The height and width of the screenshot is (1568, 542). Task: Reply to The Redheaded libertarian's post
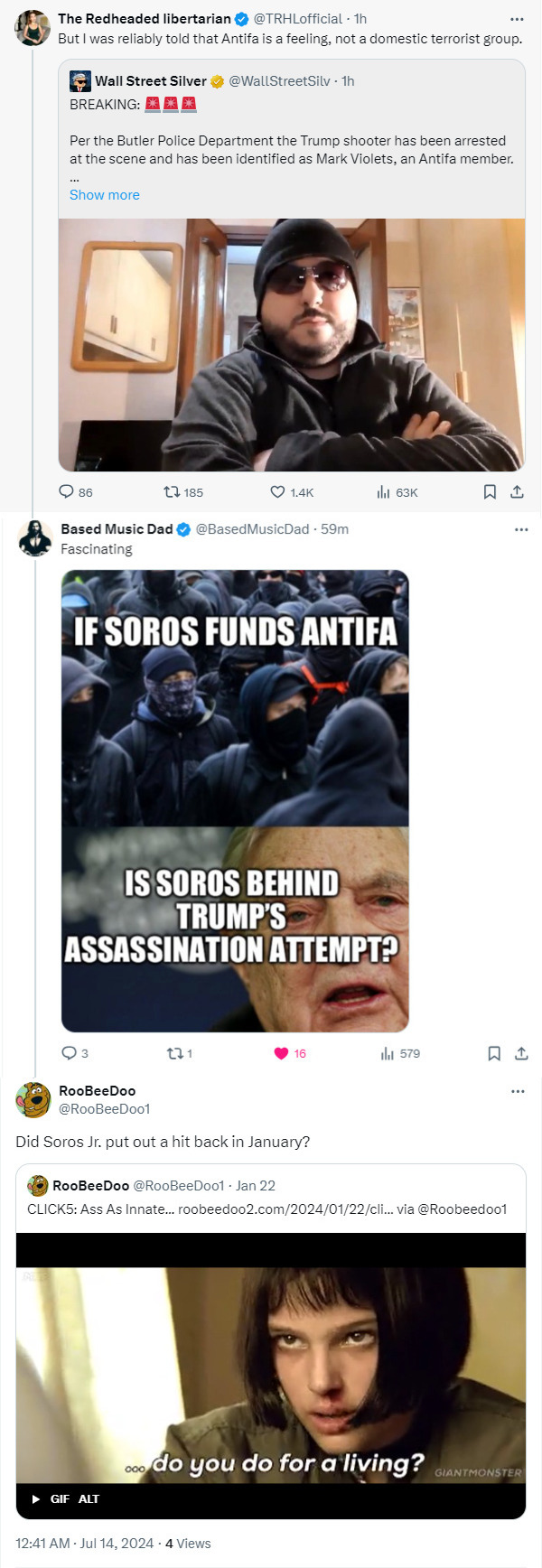66,492
